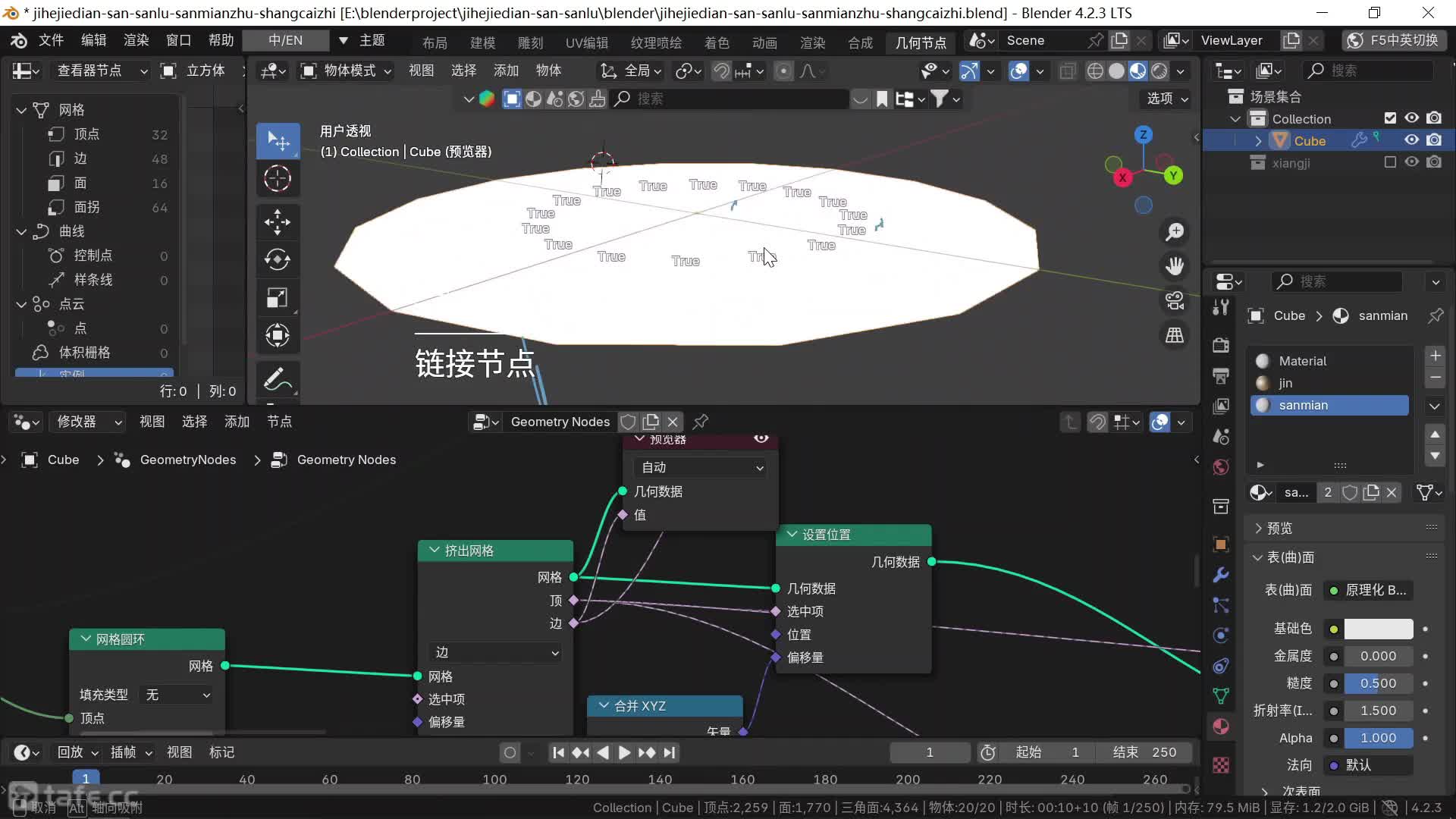
Task: Click the camera view icon
Action: coord(1175,301)
